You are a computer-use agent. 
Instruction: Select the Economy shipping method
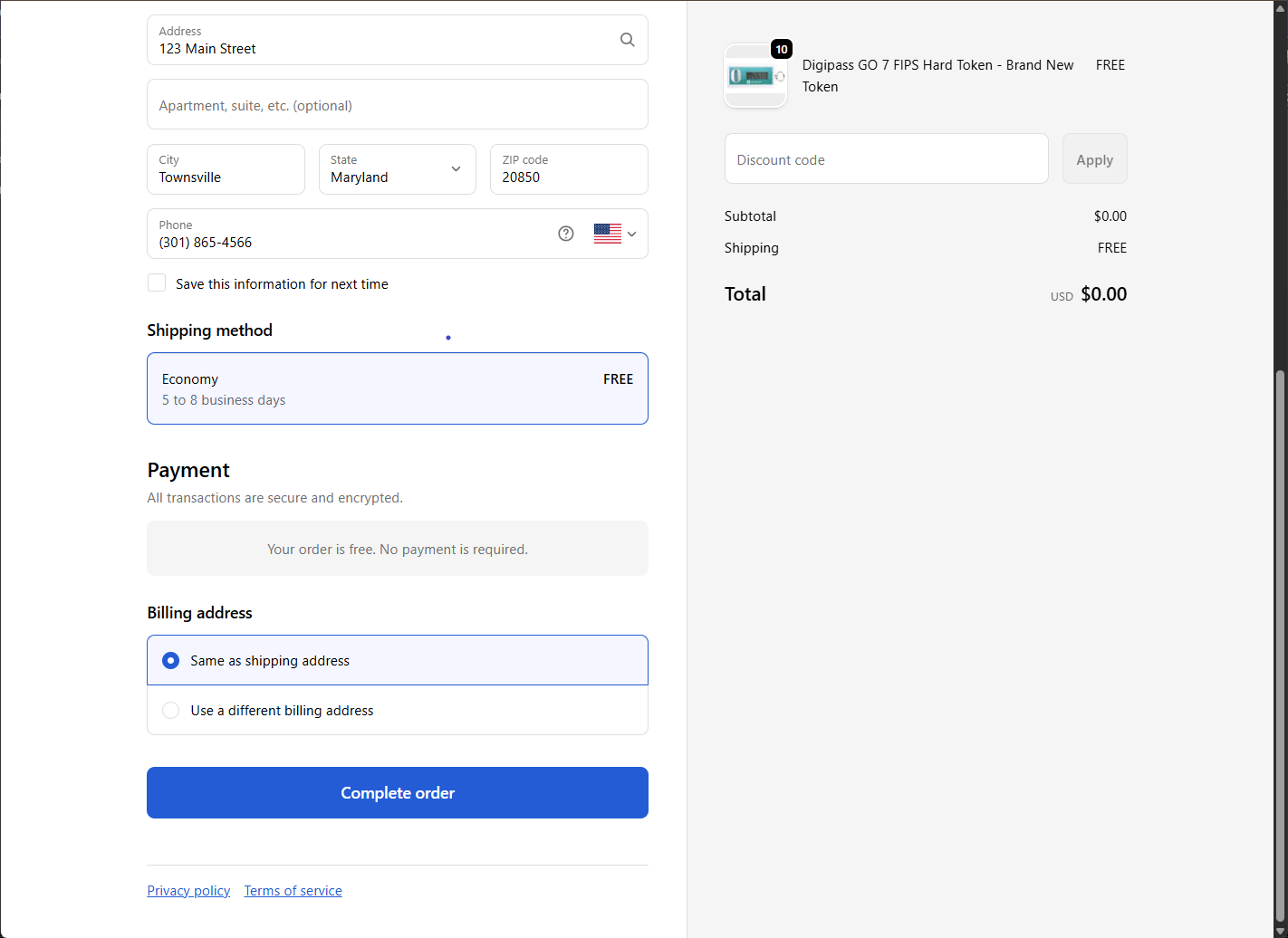[397, 388]
